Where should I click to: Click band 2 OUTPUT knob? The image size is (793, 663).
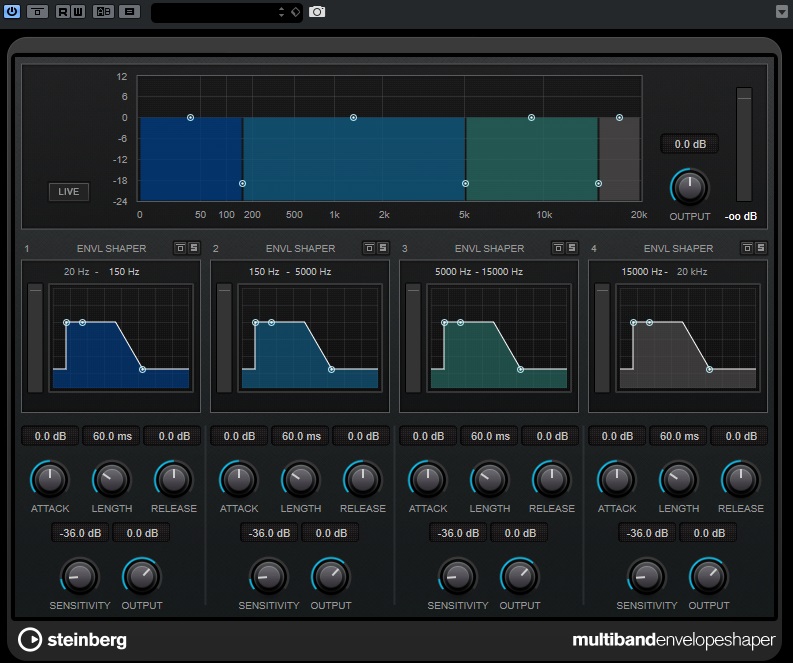point(331,576)
